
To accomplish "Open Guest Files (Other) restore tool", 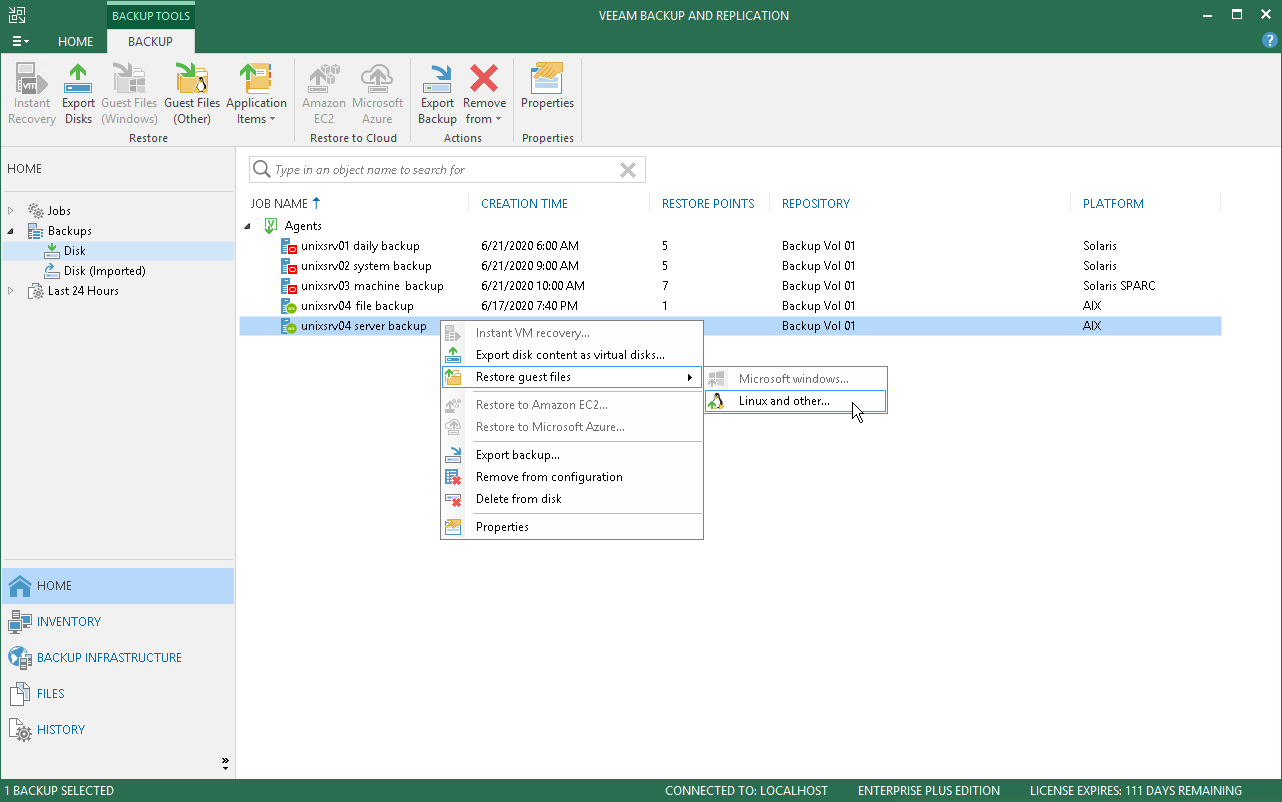I will point(192,93).
